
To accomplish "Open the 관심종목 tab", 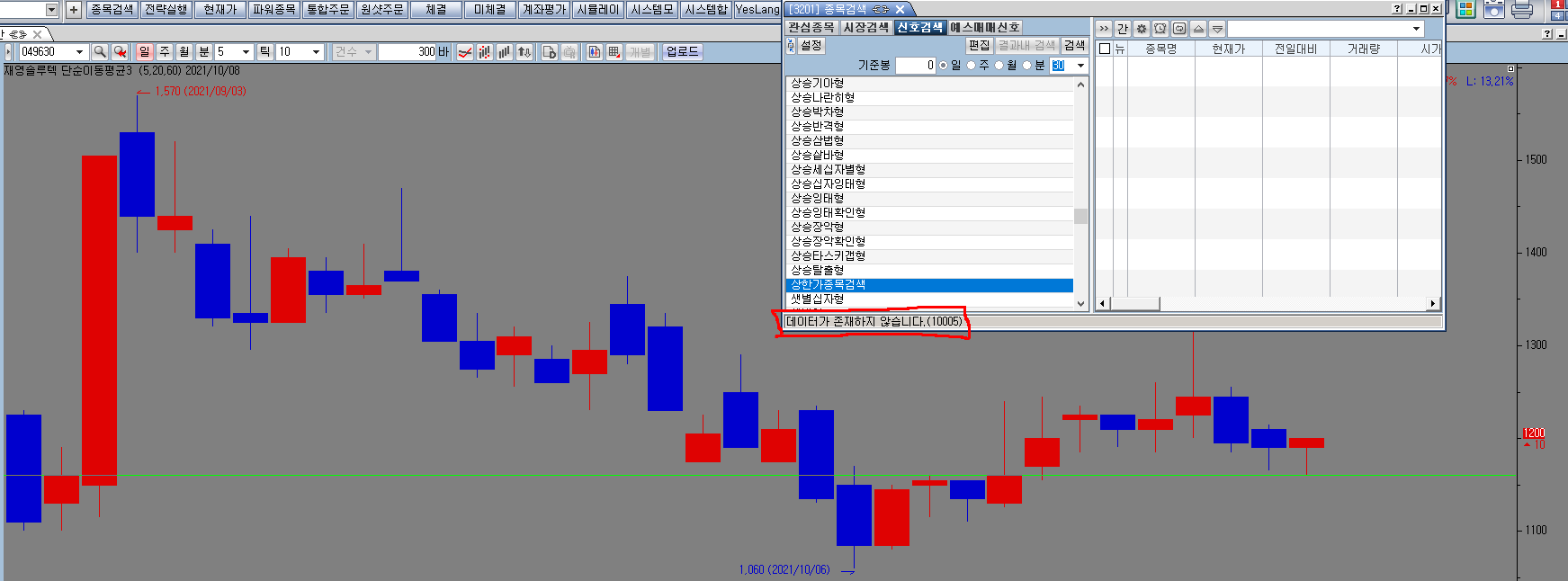I will [x=811, y=28].
